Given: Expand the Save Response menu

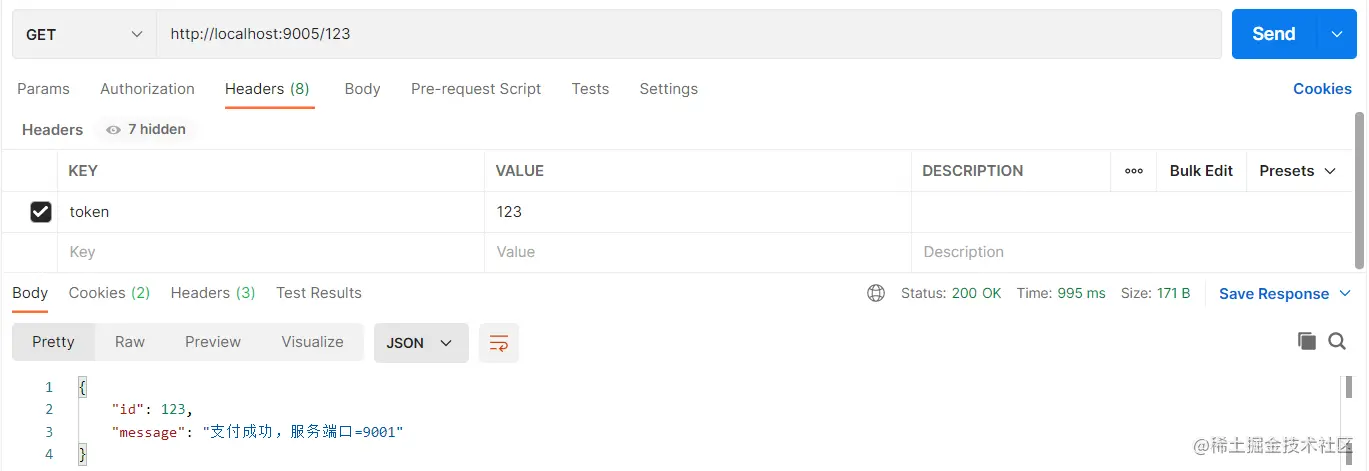Looking at the screenshot, I should pyautogui.click(x=1285, y=294).
